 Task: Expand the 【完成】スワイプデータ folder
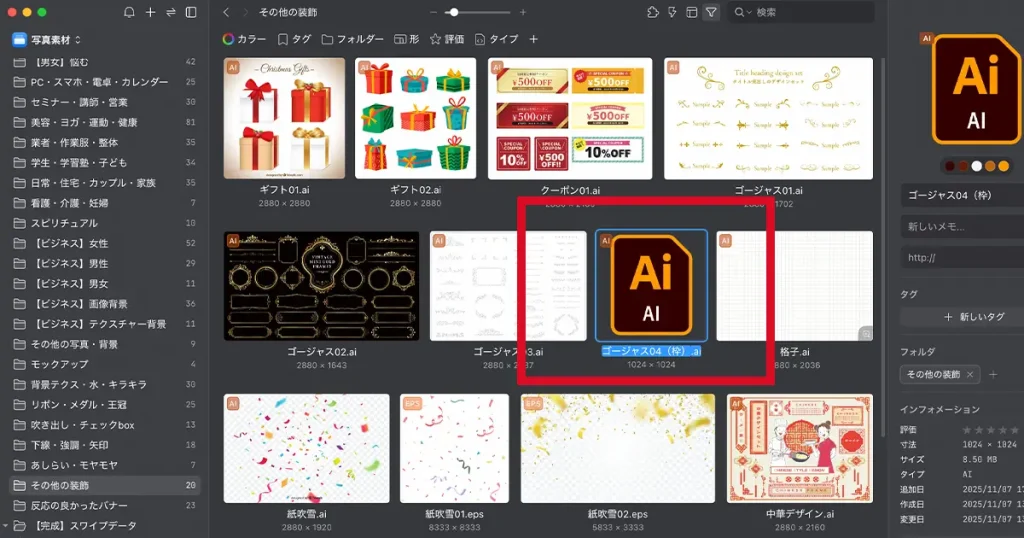(6, 525)
